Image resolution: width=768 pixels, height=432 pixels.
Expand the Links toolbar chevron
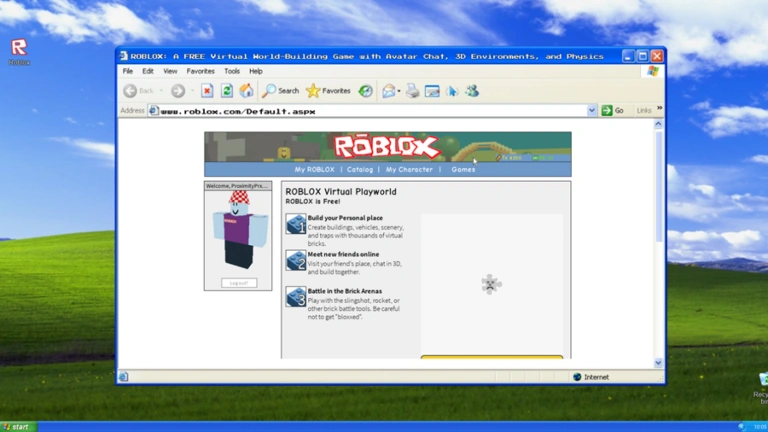tap(659, 109)
